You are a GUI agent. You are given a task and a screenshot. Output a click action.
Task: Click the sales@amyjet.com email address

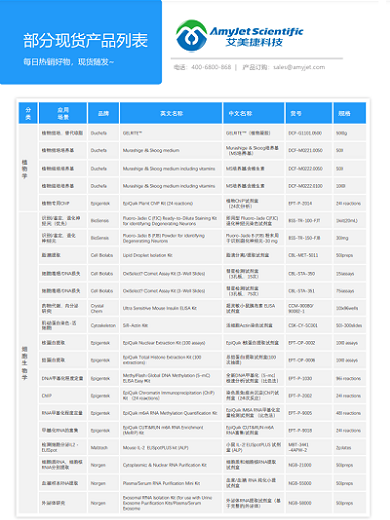pos(299,67)
